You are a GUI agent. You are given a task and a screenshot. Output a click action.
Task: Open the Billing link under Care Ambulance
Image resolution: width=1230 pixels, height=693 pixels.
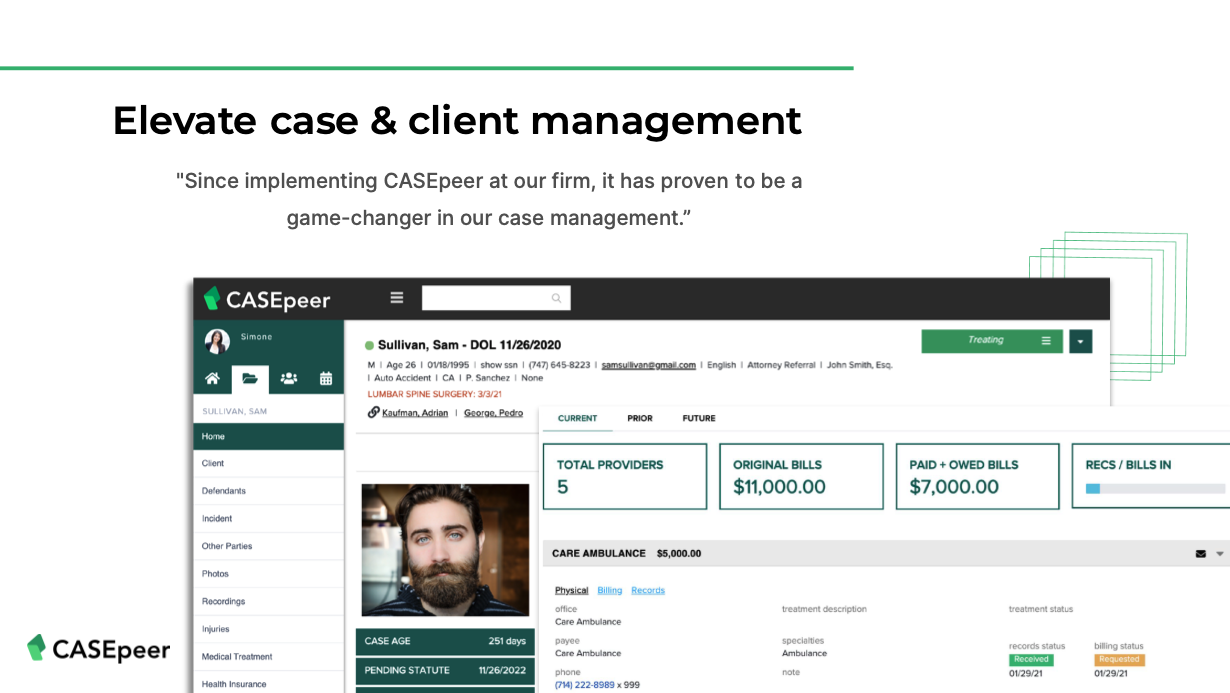click(610, 590)
